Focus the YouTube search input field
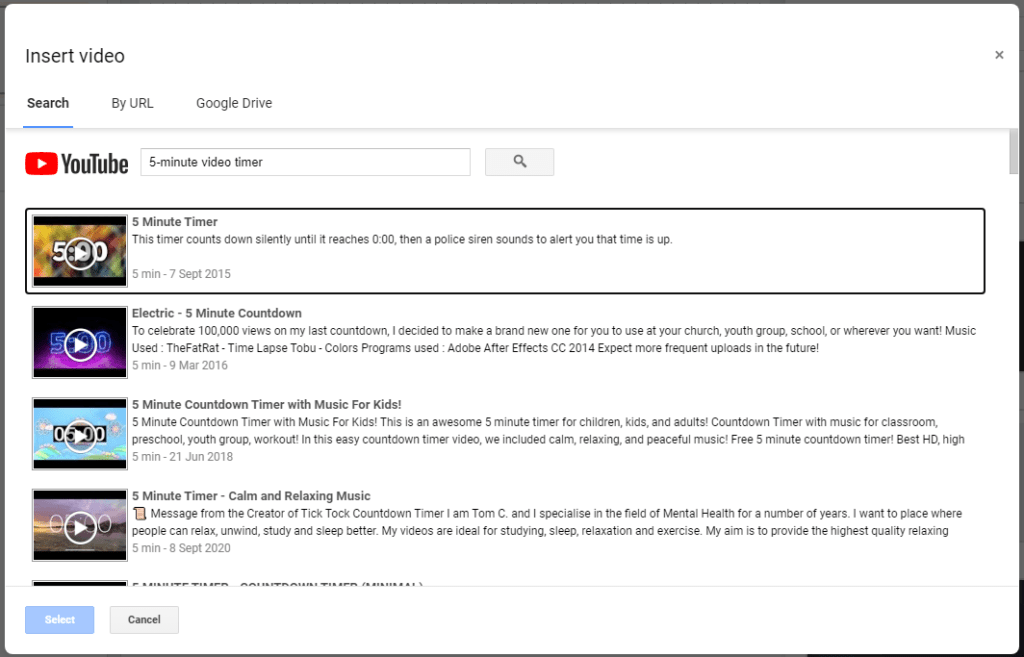The image size is (1024, 657). tap(305, 162)
